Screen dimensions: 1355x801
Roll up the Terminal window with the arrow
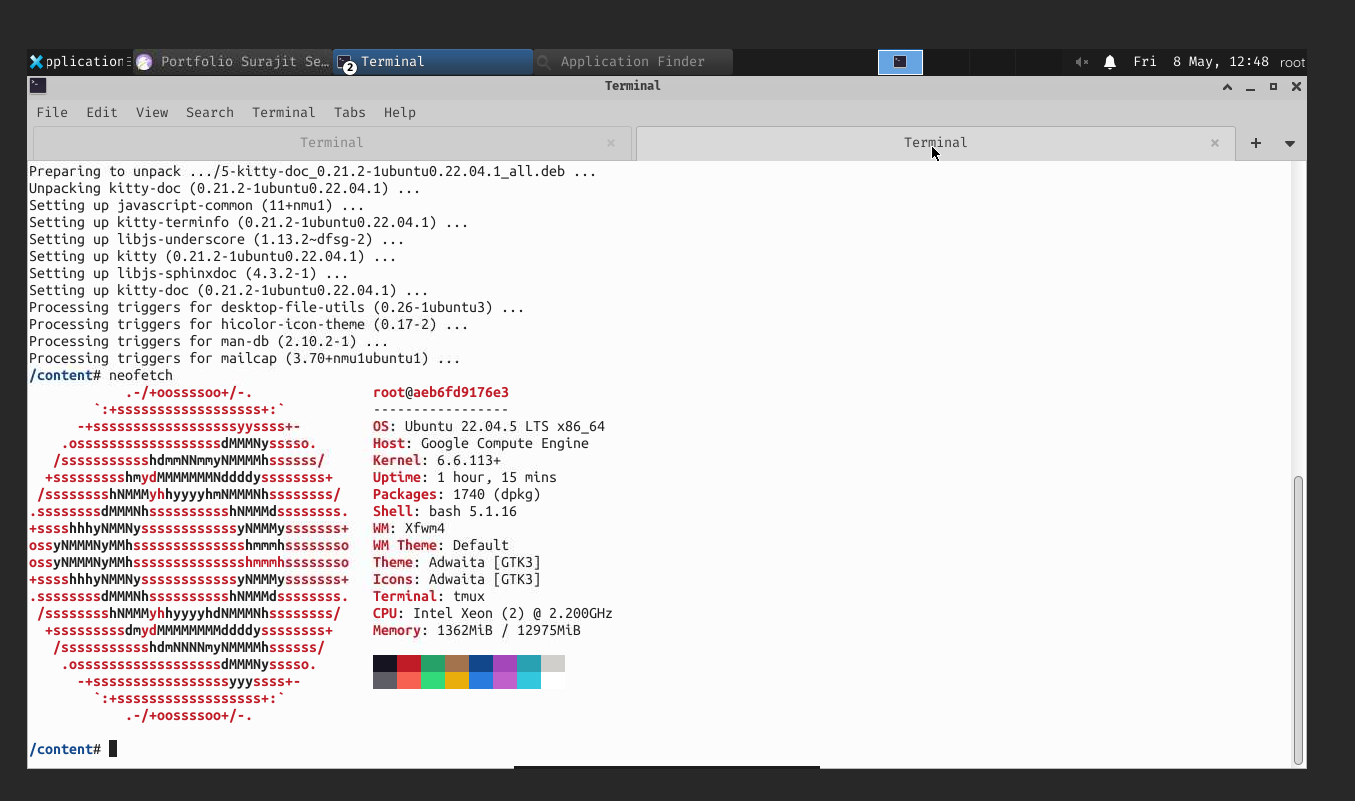1227,86
